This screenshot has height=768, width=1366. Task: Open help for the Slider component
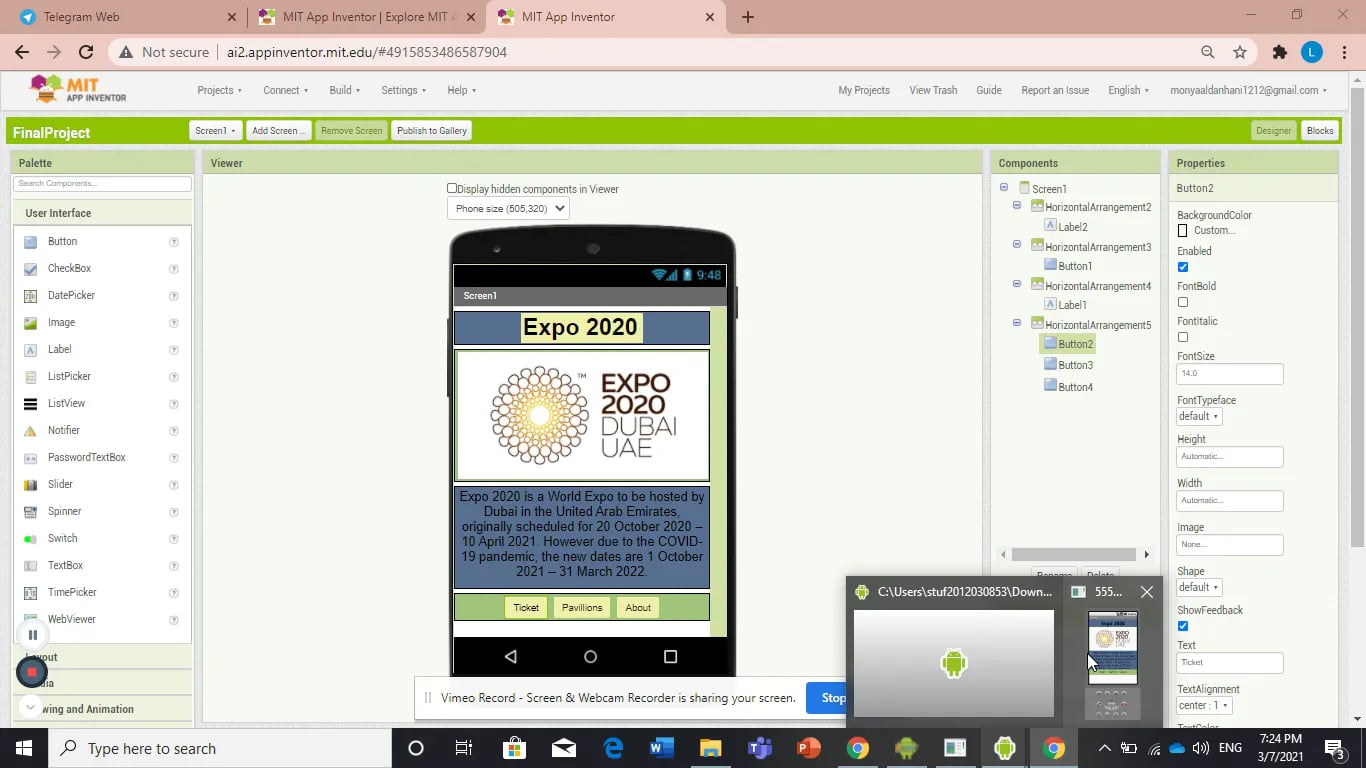click(174, 485)
